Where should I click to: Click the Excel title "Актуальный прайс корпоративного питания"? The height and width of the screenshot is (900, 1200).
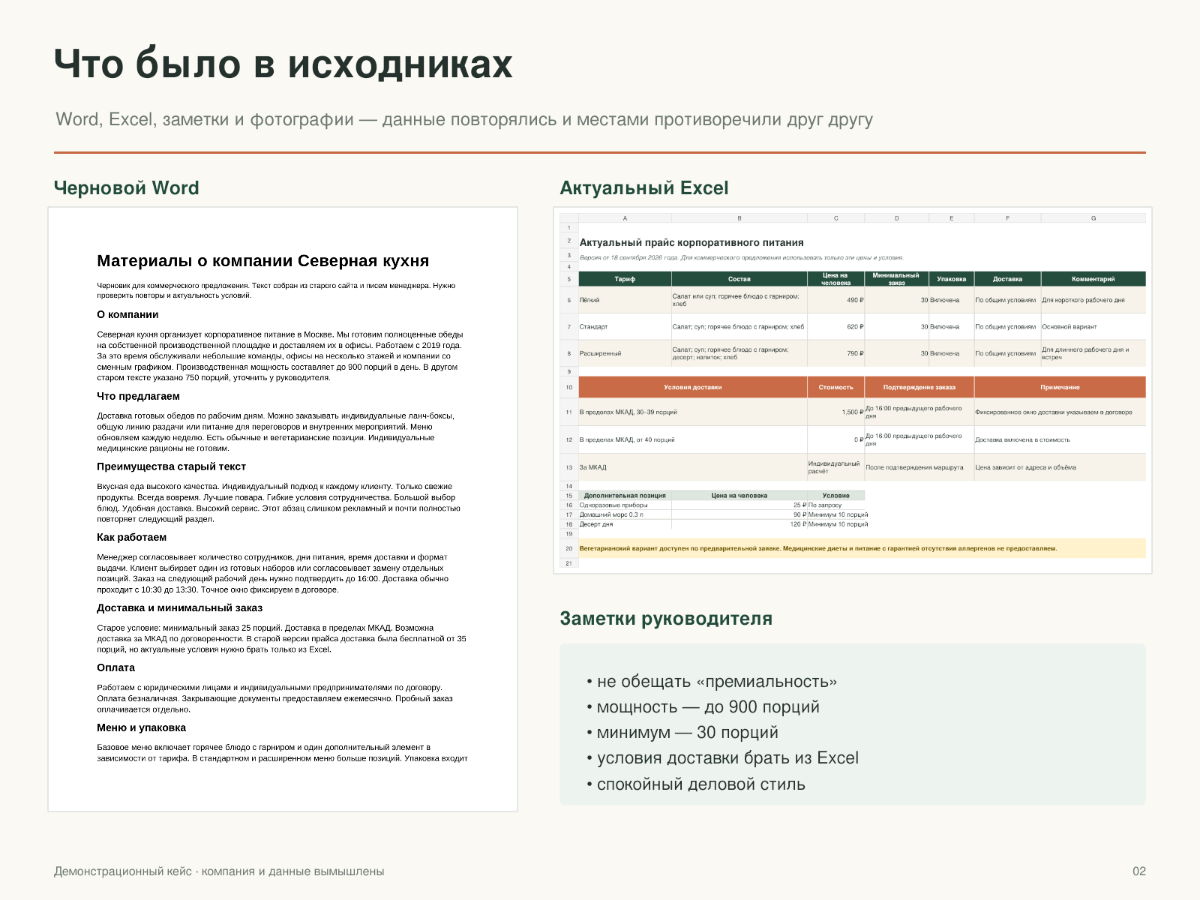(691, 242)
